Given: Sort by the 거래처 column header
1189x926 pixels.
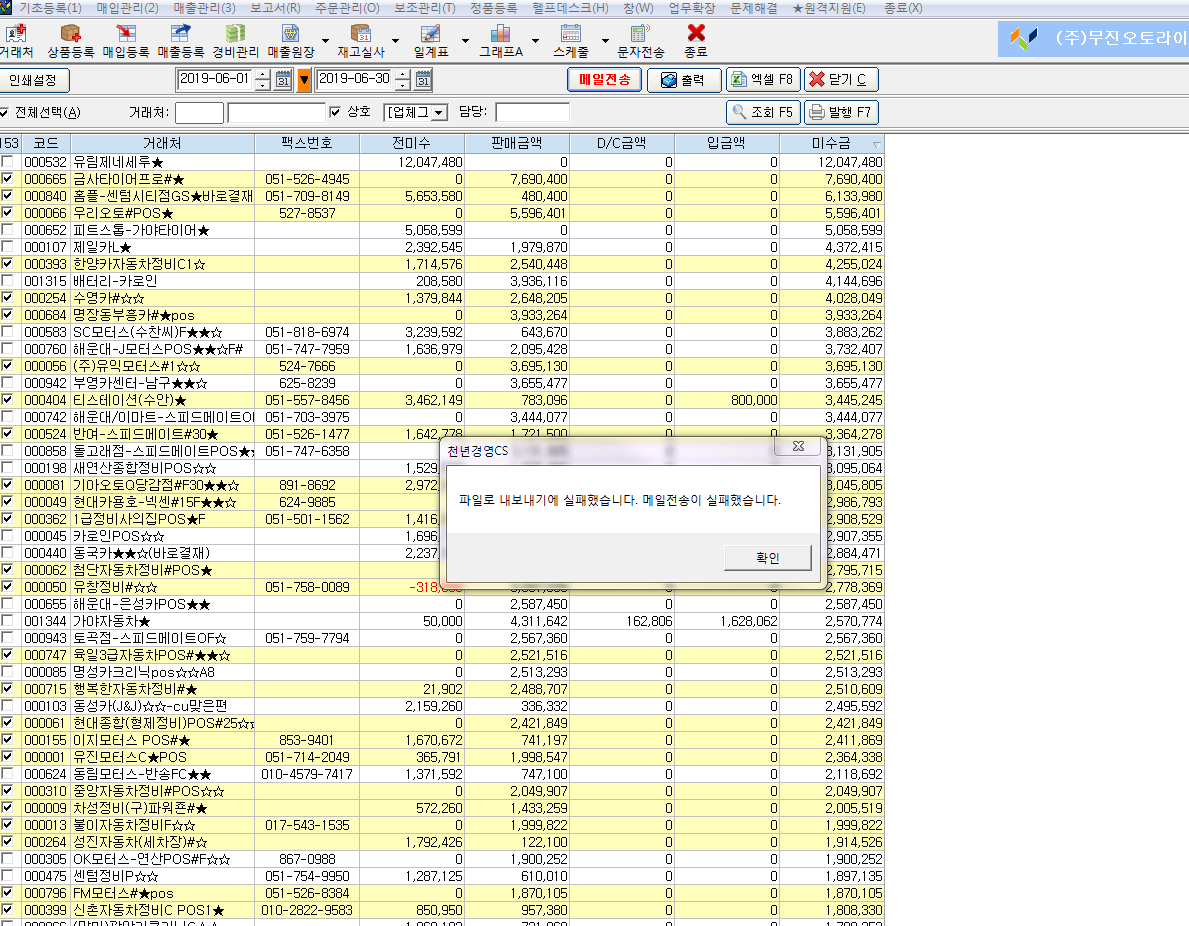Looking at the screenshot, I should pos(162,143).
